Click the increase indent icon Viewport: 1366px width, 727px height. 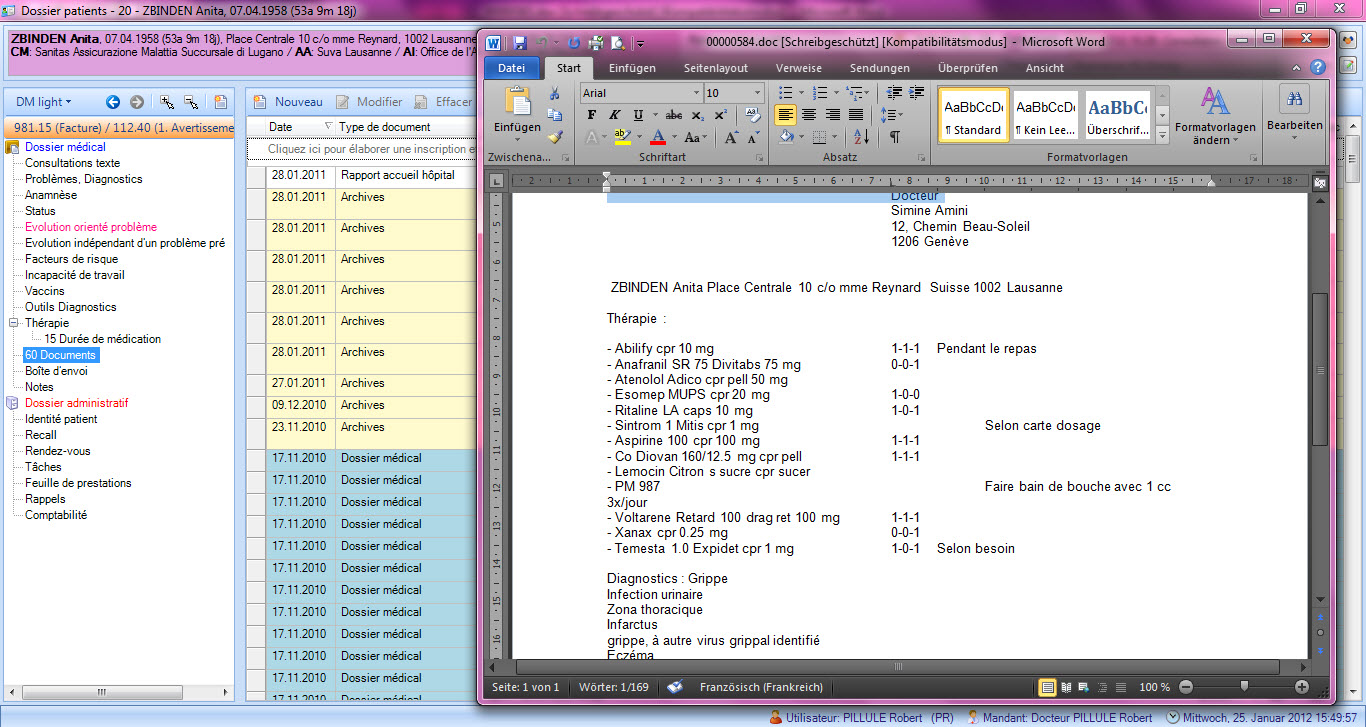[914, 93]
